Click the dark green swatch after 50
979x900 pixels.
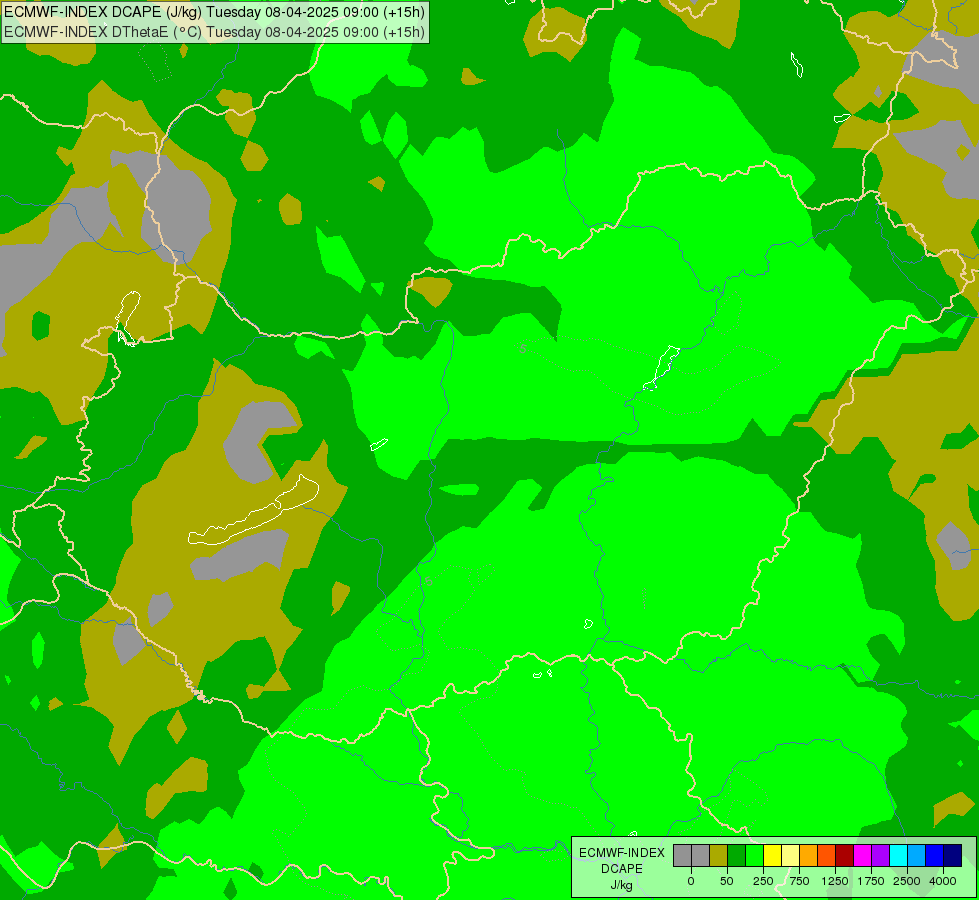[x=736, y=856]
